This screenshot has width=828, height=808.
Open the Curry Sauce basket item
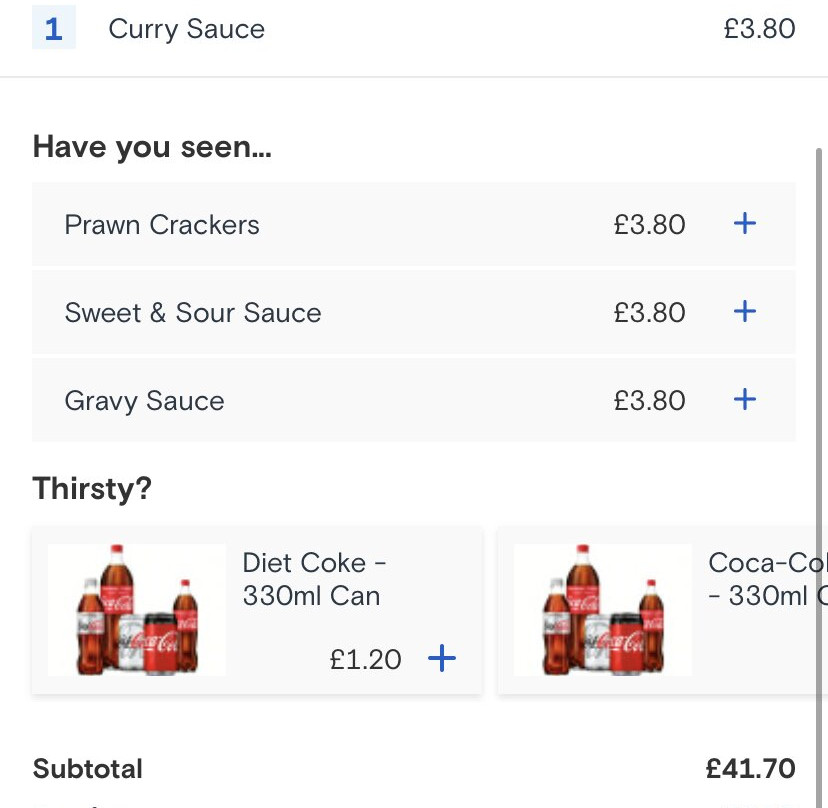tap(186, 29)
